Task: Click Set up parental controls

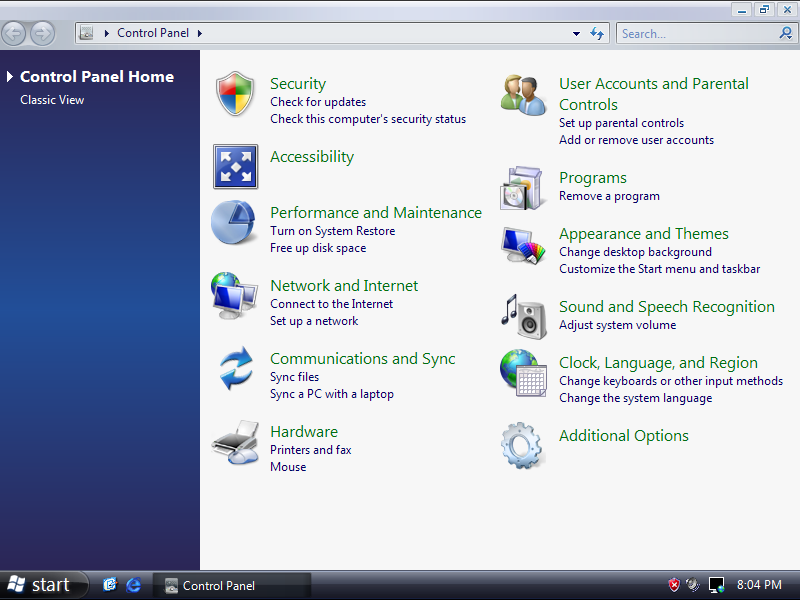Action: pyautogui.click(x=621, y=123)
